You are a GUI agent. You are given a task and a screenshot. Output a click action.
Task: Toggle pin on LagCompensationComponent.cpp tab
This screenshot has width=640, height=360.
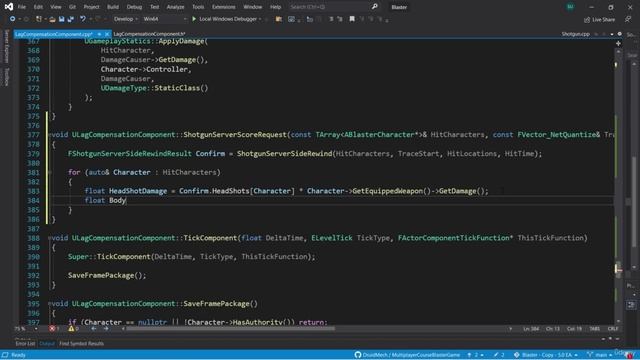point(99,34)
